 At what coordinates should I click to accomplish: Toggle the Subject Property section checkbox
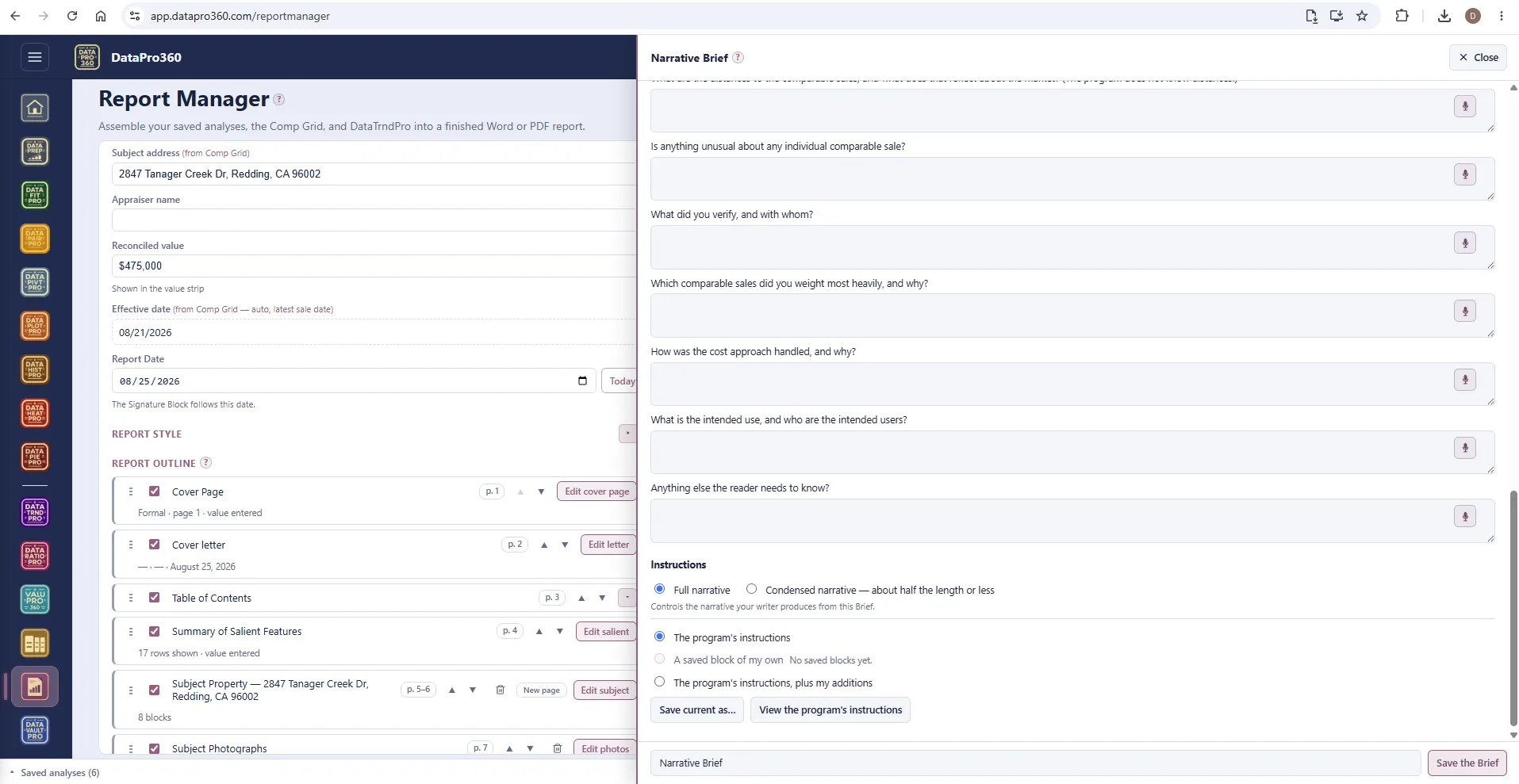(155, 690)
